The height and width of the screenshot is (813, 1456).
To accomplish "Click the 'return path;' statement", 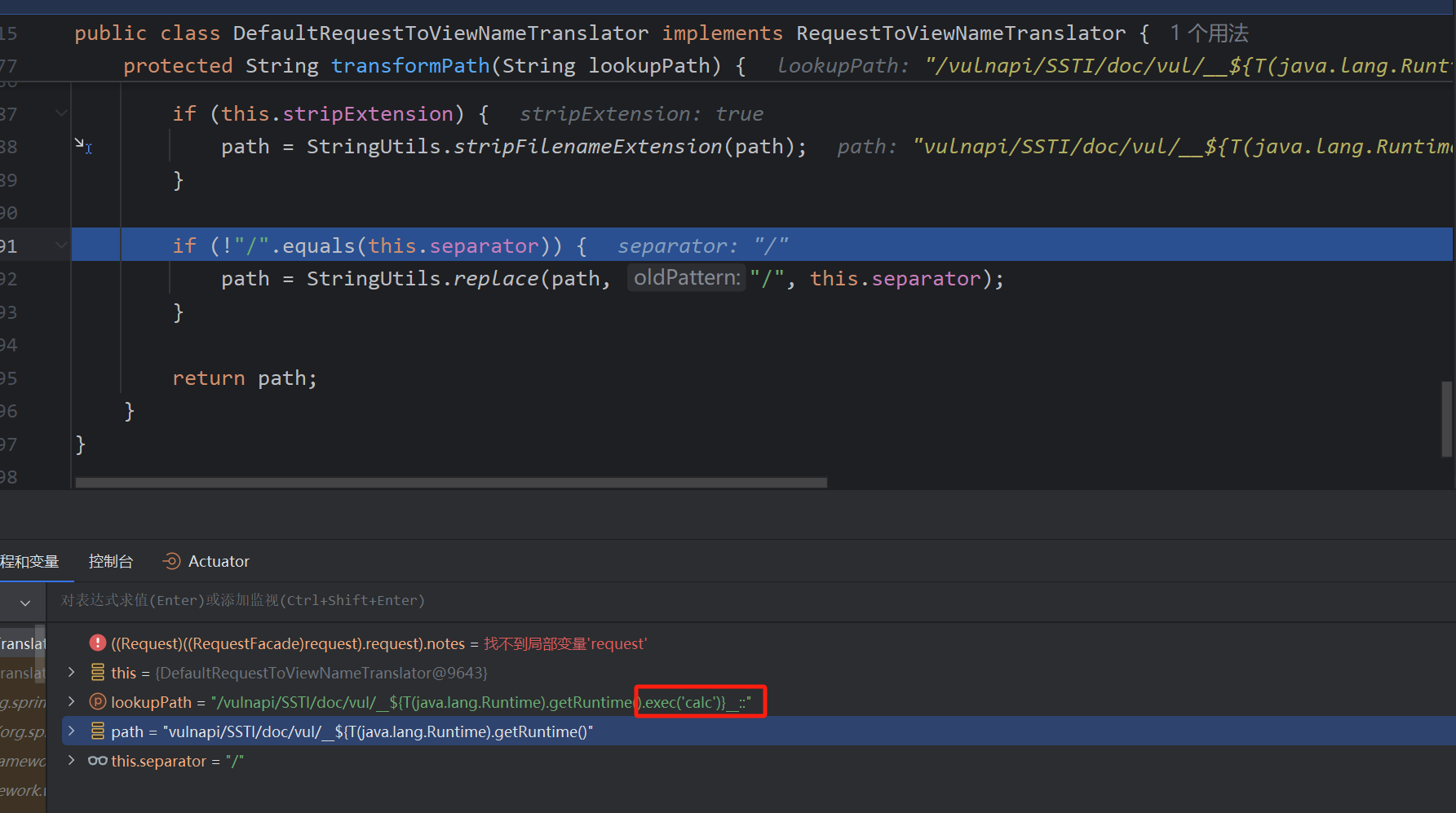I will coord(244,378).
